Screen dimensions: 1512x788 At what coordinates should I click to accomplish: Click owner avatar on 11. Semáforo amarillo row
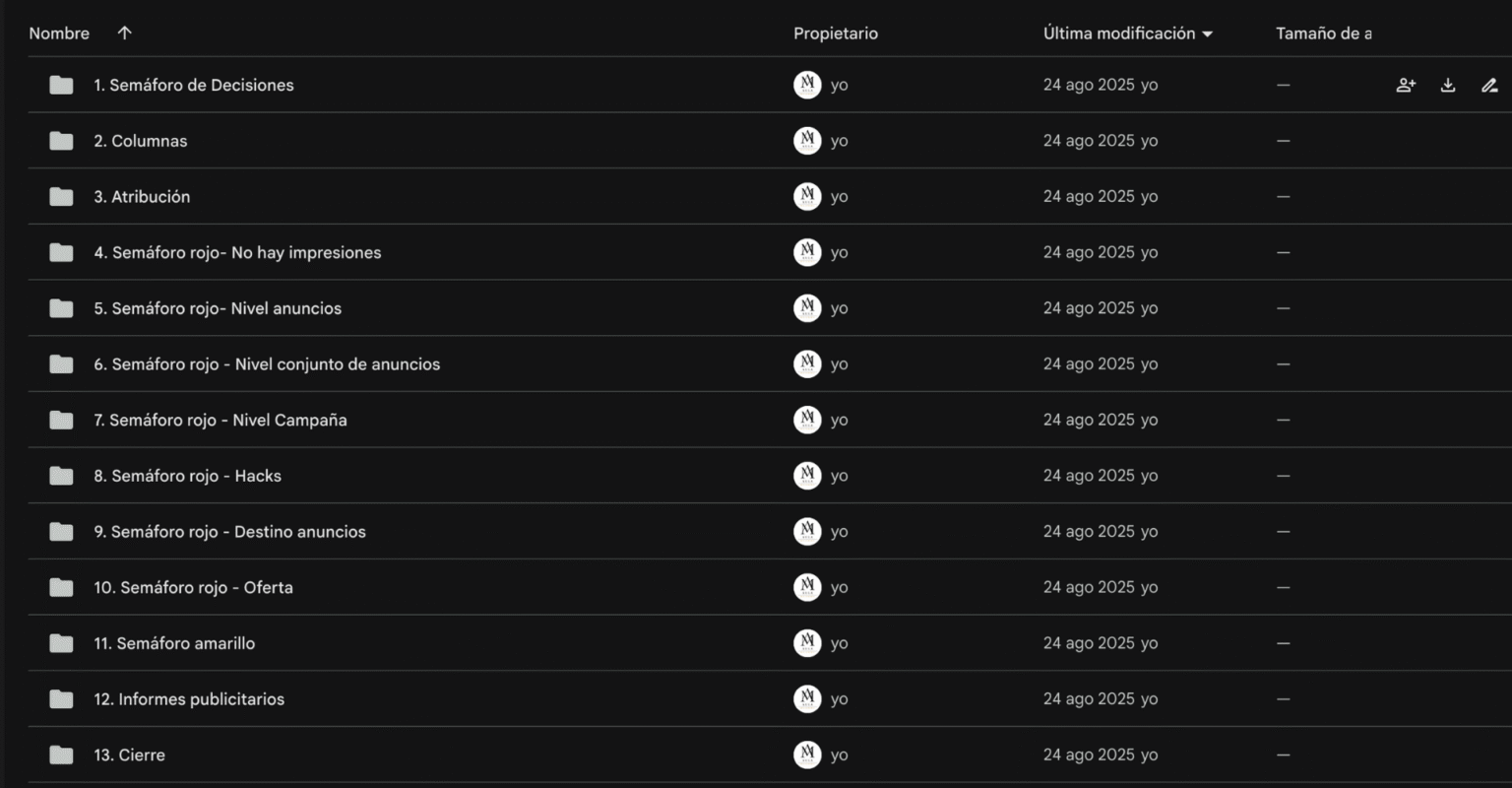807,643
